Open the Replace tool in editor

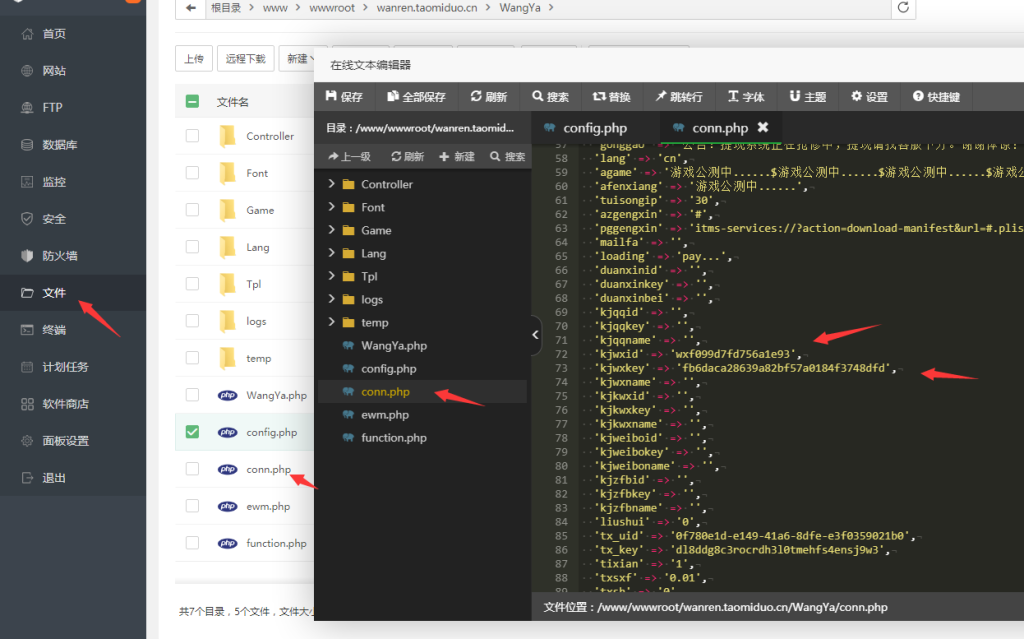[x=612, y=97]
